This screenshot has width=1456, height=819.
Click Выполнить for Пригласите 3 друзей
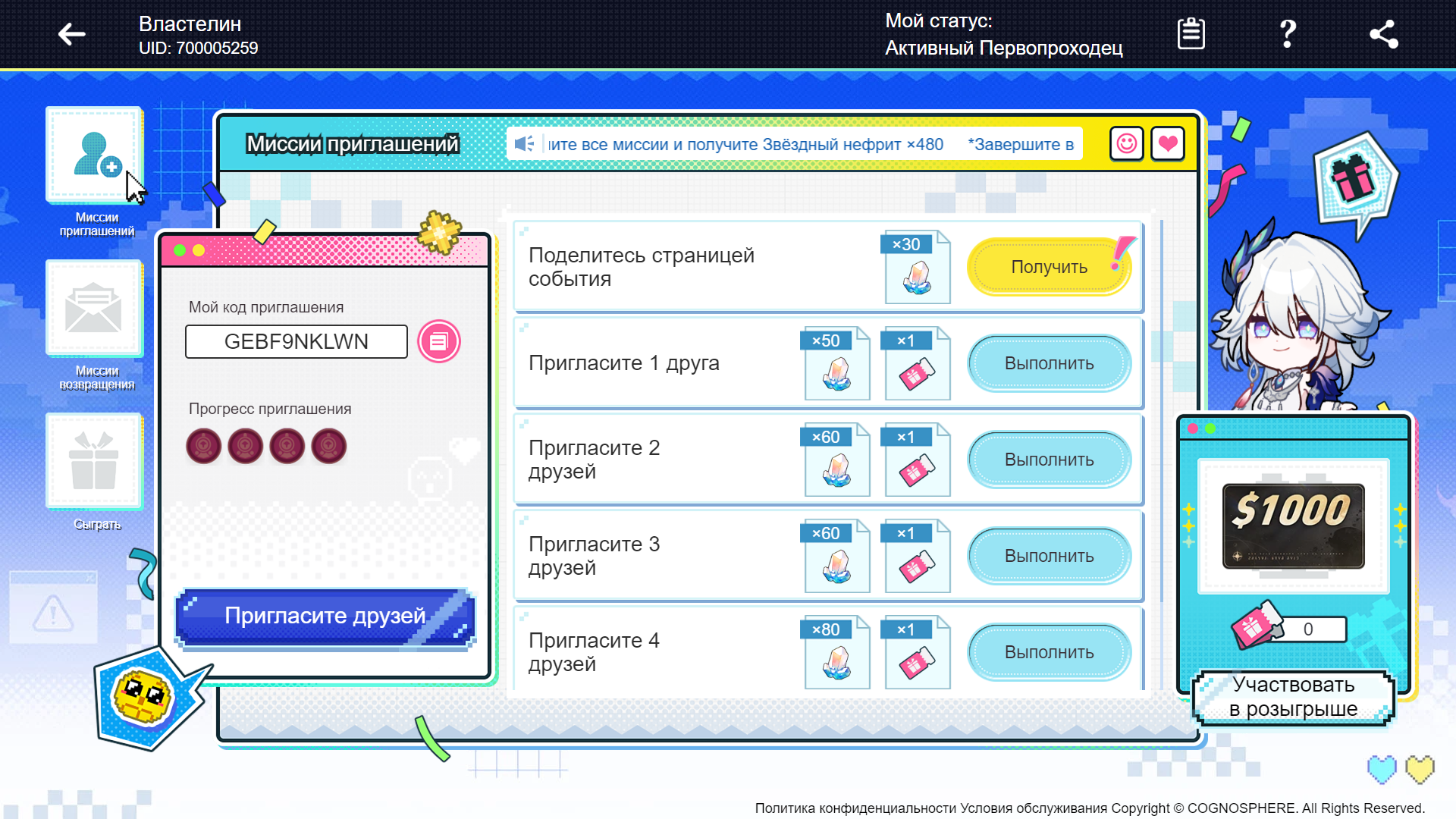1049,556
